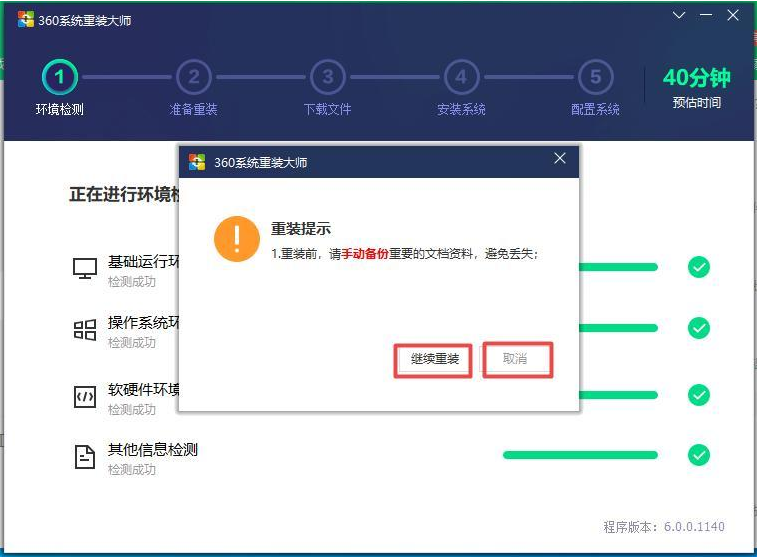Click the 40分钟 estimated time text

[697, 78]
